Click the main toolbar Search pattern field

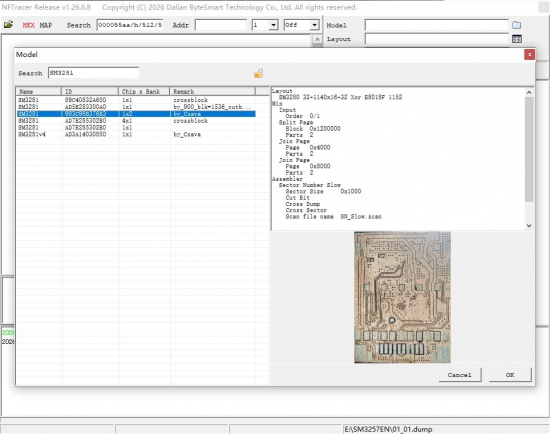coord(130,25)
